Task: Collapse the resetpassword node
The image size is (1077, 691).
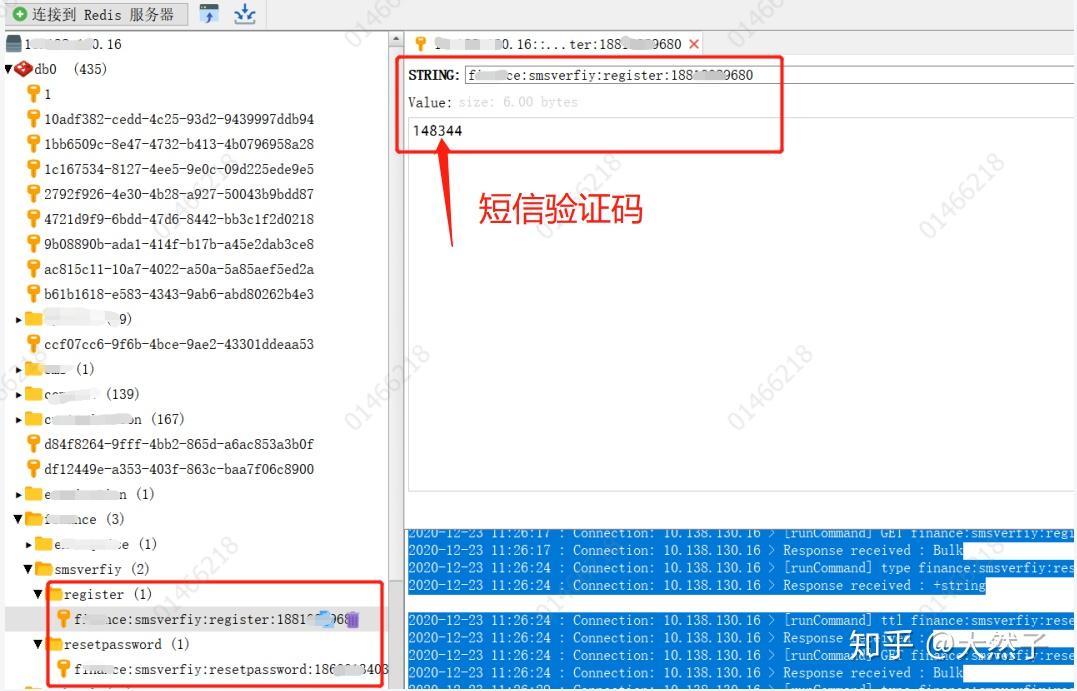Action: coord(38,643)
